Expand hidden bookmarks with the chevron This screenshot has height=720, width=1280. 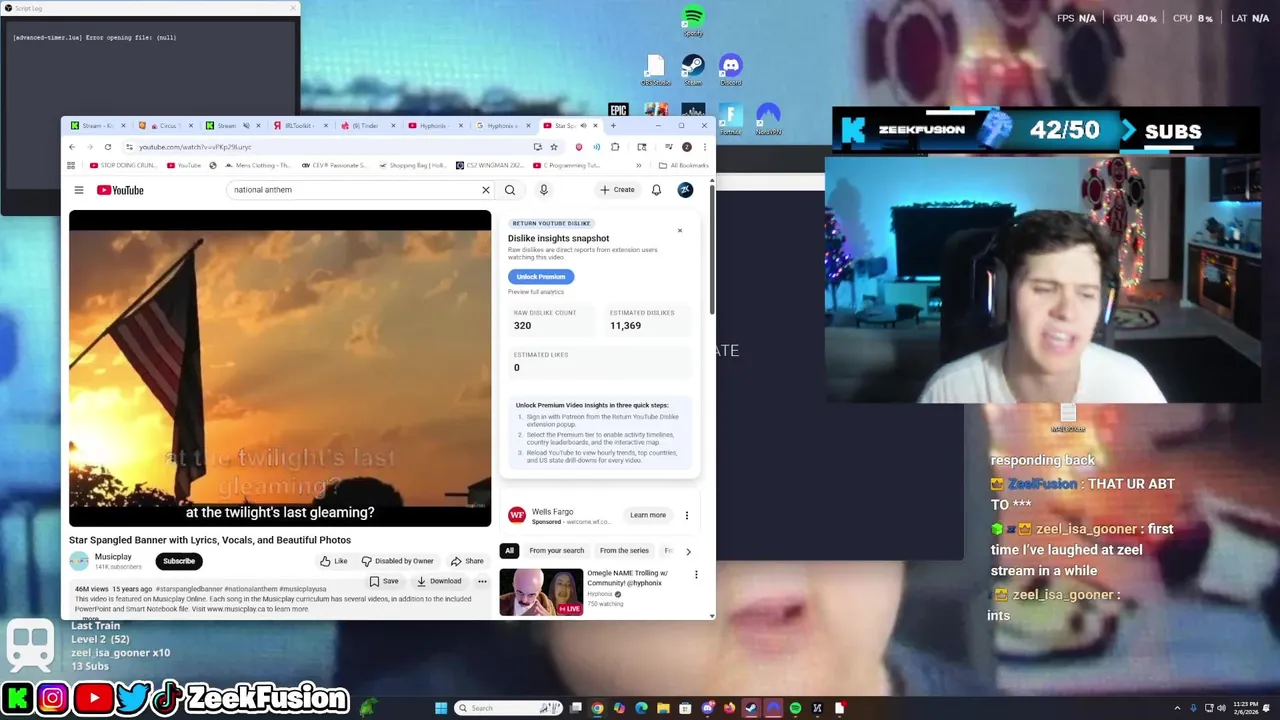coord(638,166)
